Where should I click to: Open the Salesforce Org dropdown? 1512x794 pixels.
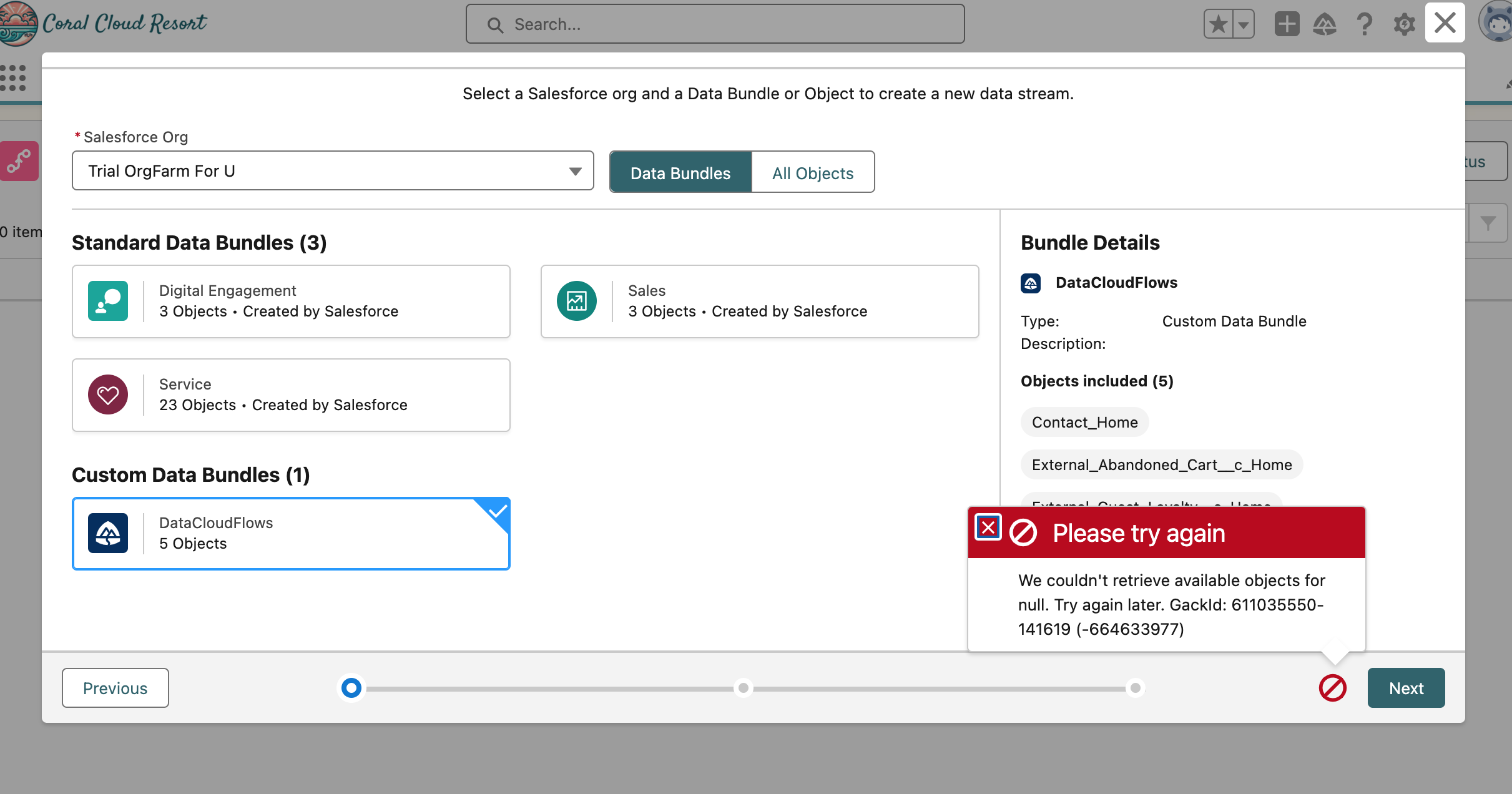[x=332, y=170]
